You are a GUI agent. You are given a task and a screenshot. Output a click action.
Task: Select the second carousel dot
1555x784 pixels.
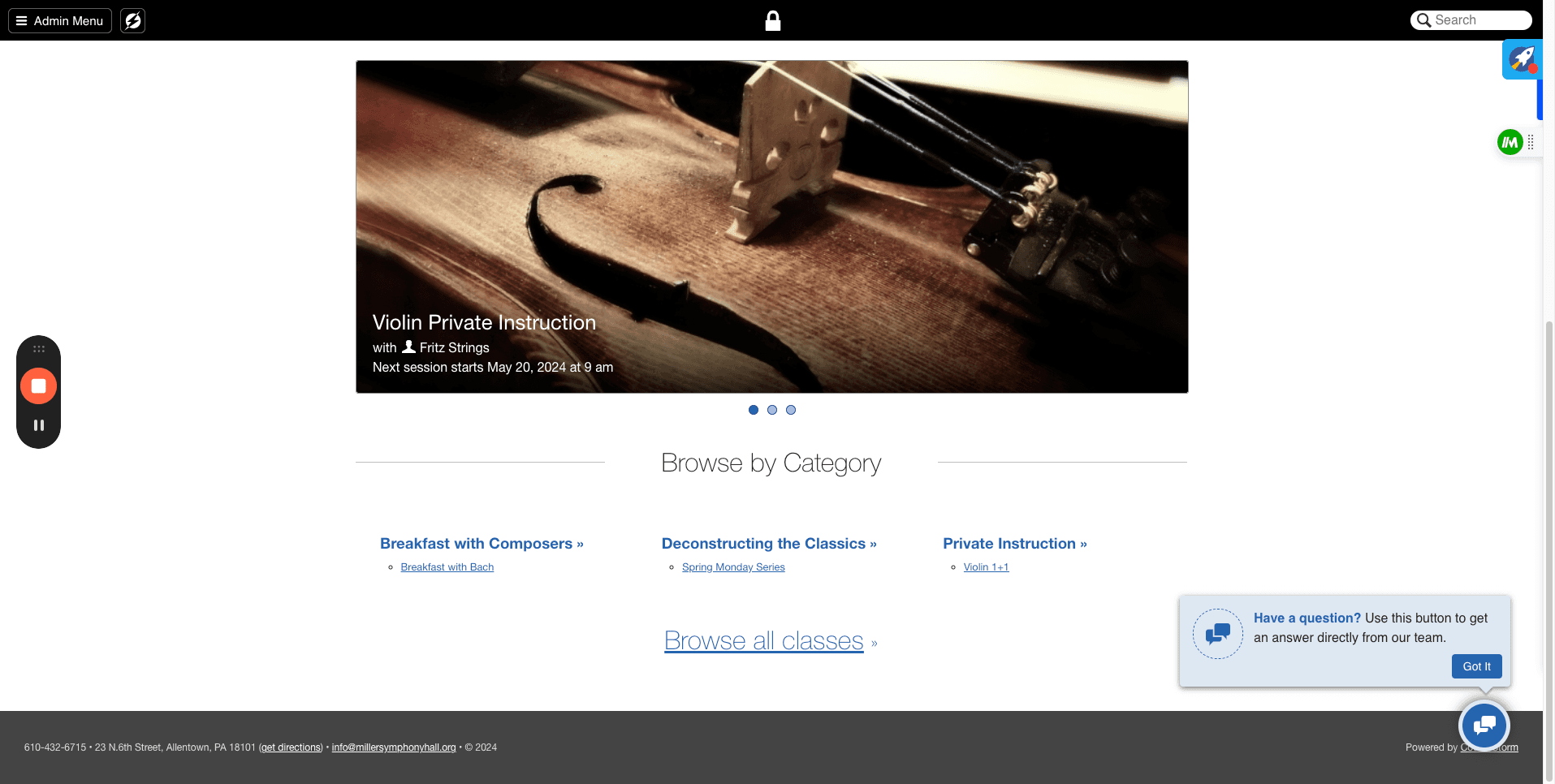772,410
